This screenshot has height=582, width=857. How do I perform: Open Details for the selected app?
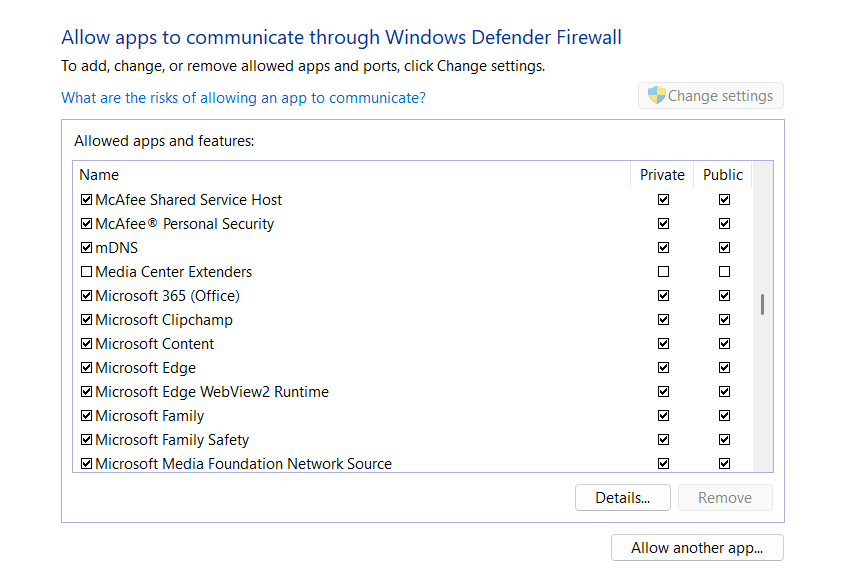[623, 498]
